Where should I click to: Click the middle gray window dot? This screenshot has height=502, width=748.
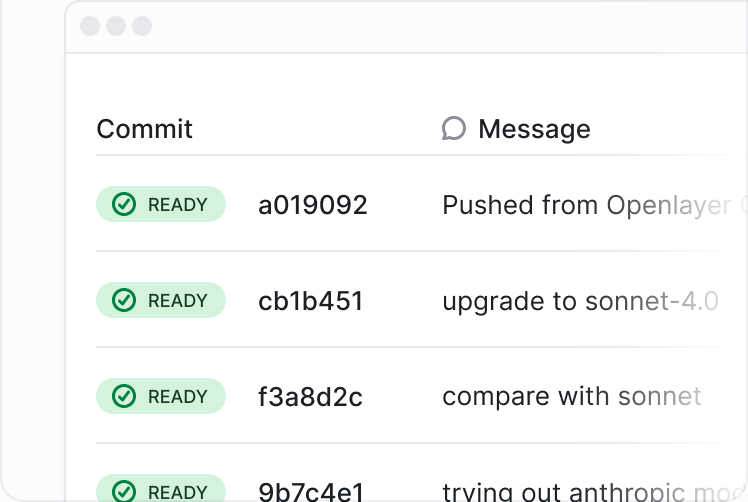coord(116,26)
